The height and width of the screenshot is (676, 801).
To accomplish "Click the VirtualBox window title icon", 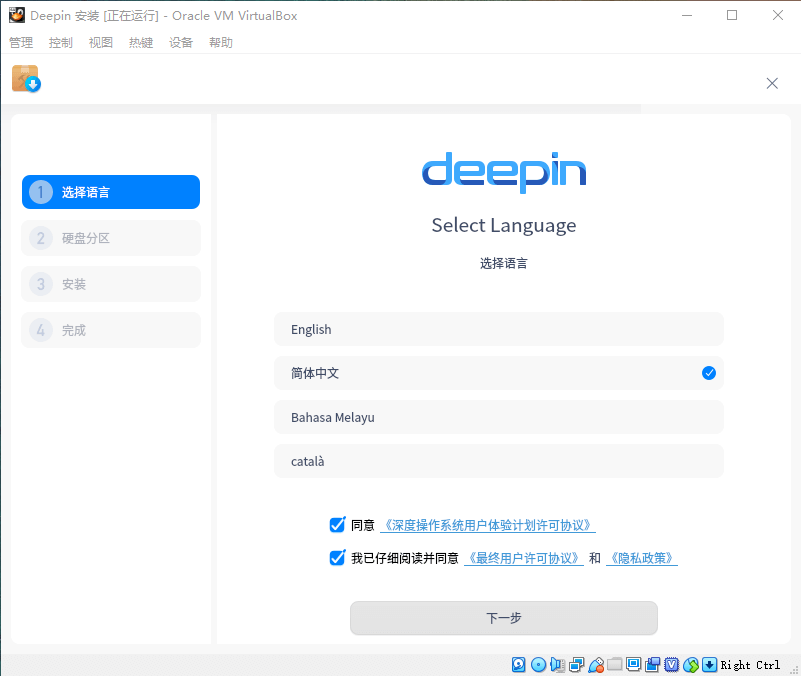I will (17, 15).
